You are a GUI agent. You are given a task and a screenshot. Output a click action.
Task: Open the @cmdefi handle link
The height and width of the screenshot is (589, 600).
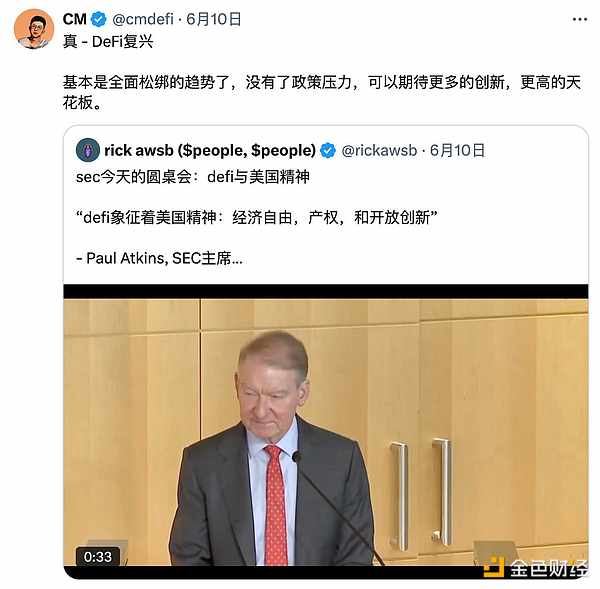(x=143, y=19)
